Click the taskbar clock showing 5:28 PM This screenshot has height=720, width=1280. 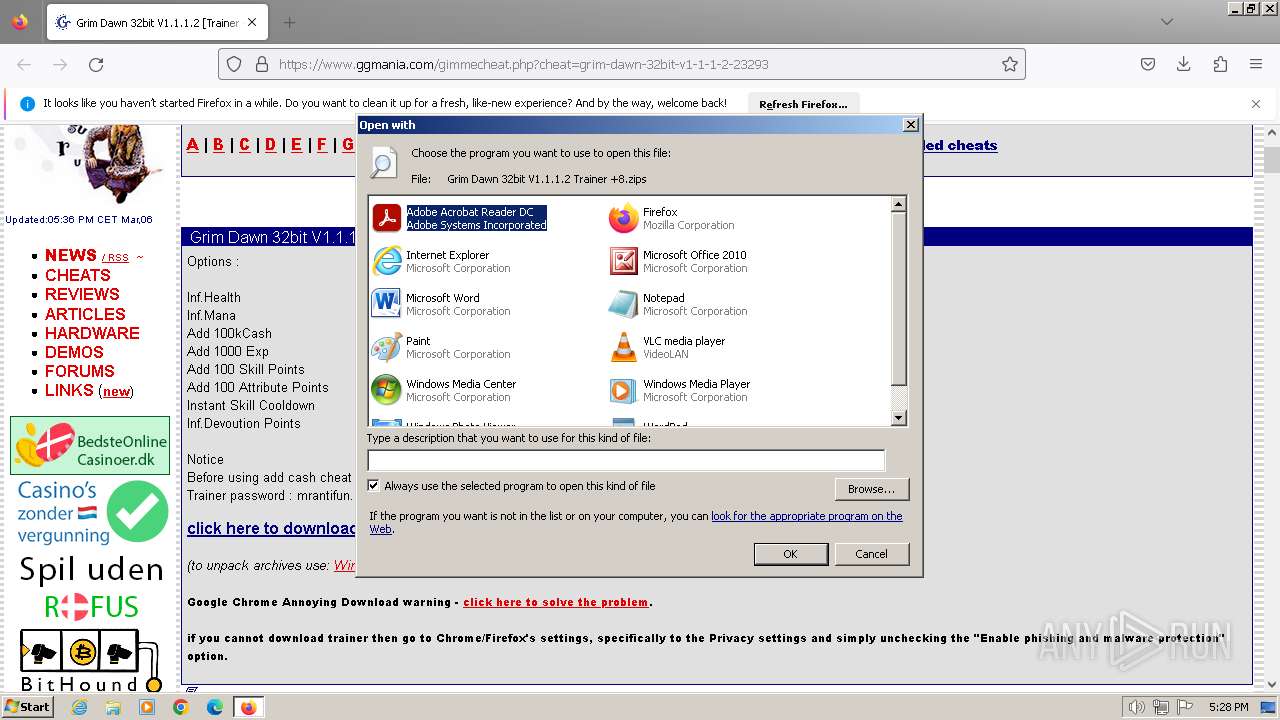coord(1228,707)
